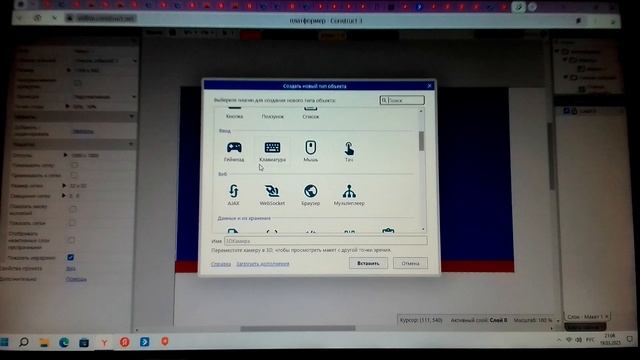640x360 pixels.
Task: Select the Keyboard (Клавиатура) plugin icon
Action: pos(272,147)
